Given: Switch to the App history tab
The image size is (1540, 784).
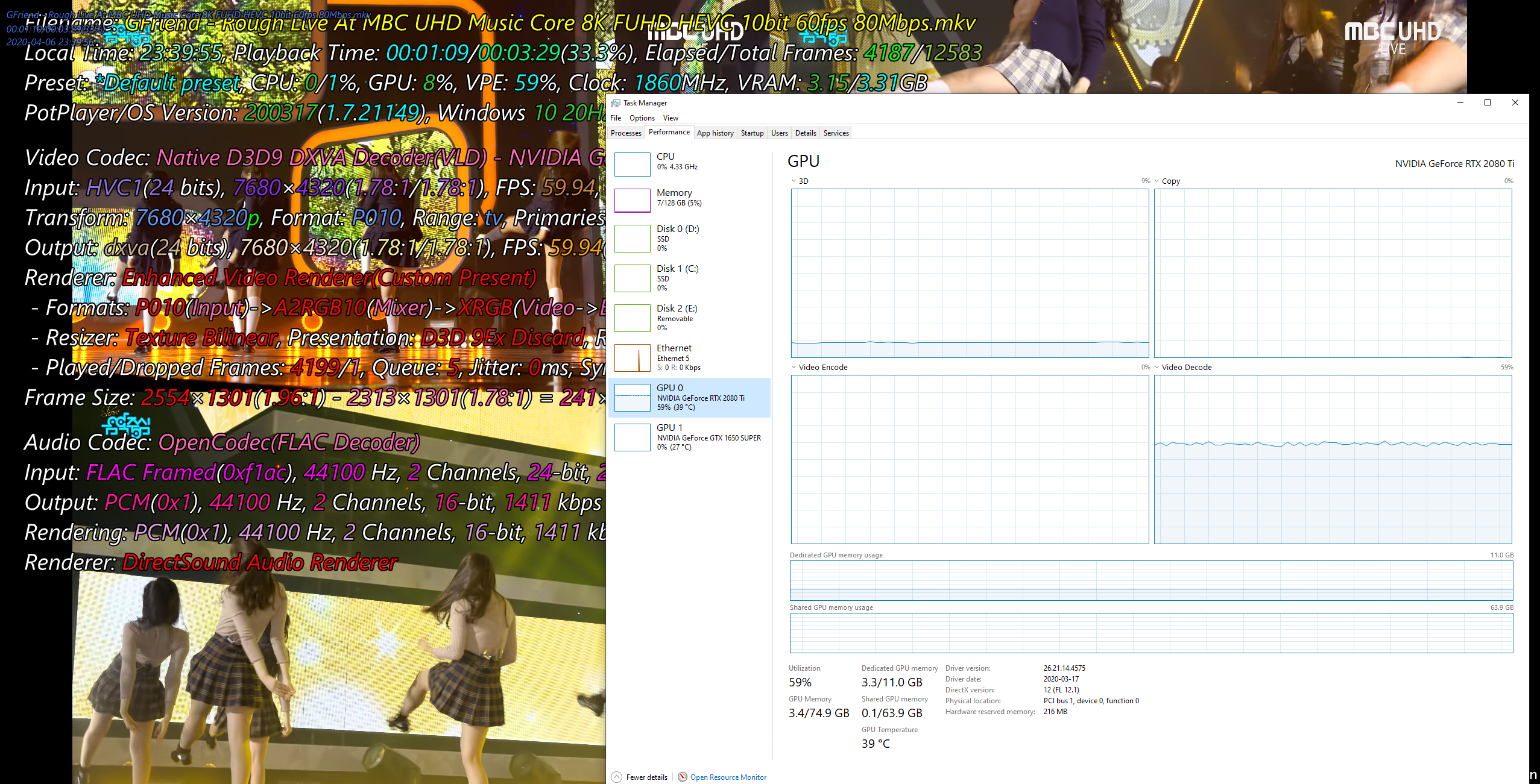Looking at the screenshot, I should coord(715,133).
